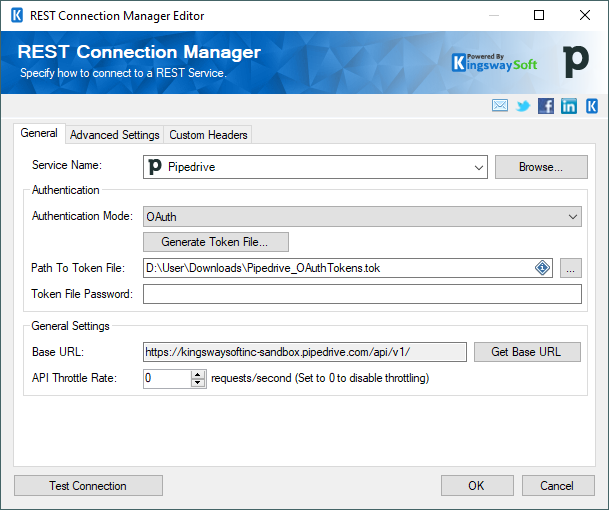
Task: Open the KingswaySoft K icon beside LinkedIn
Action: coord(592,106)
